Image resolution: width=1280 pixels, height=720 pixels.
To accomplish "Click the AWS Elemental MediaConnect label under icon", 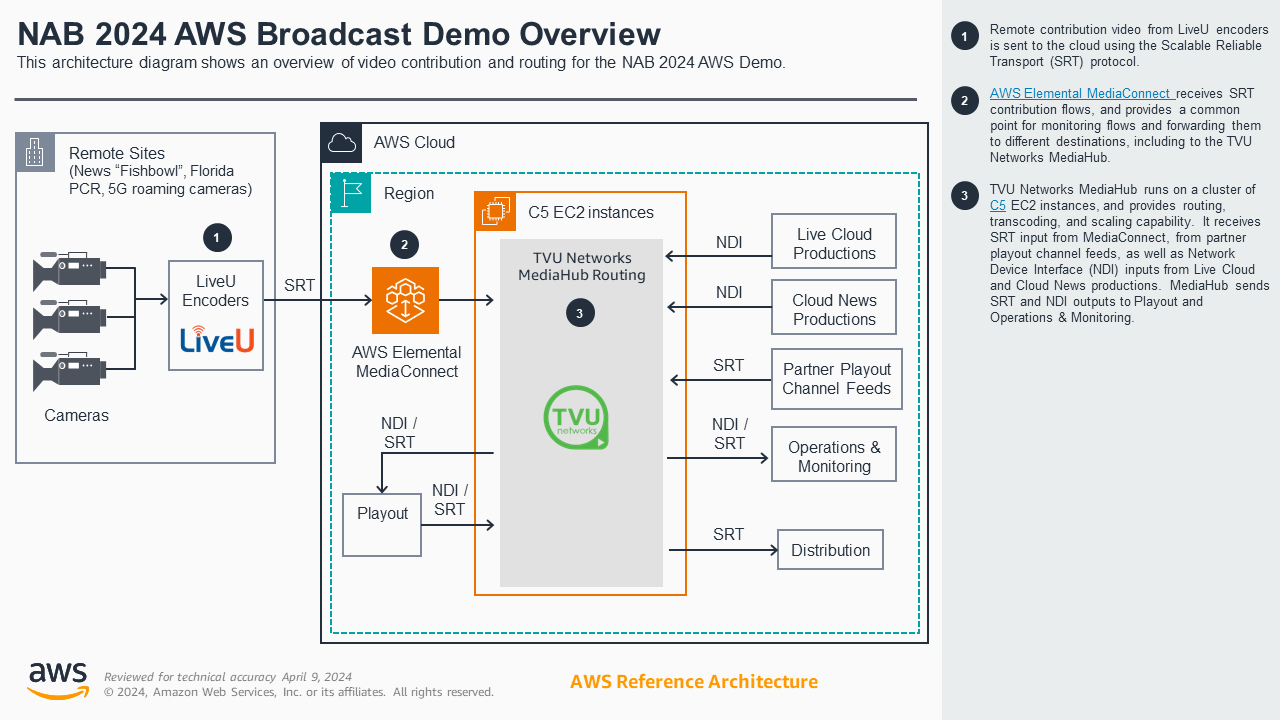I will click(x=407, y=362).
